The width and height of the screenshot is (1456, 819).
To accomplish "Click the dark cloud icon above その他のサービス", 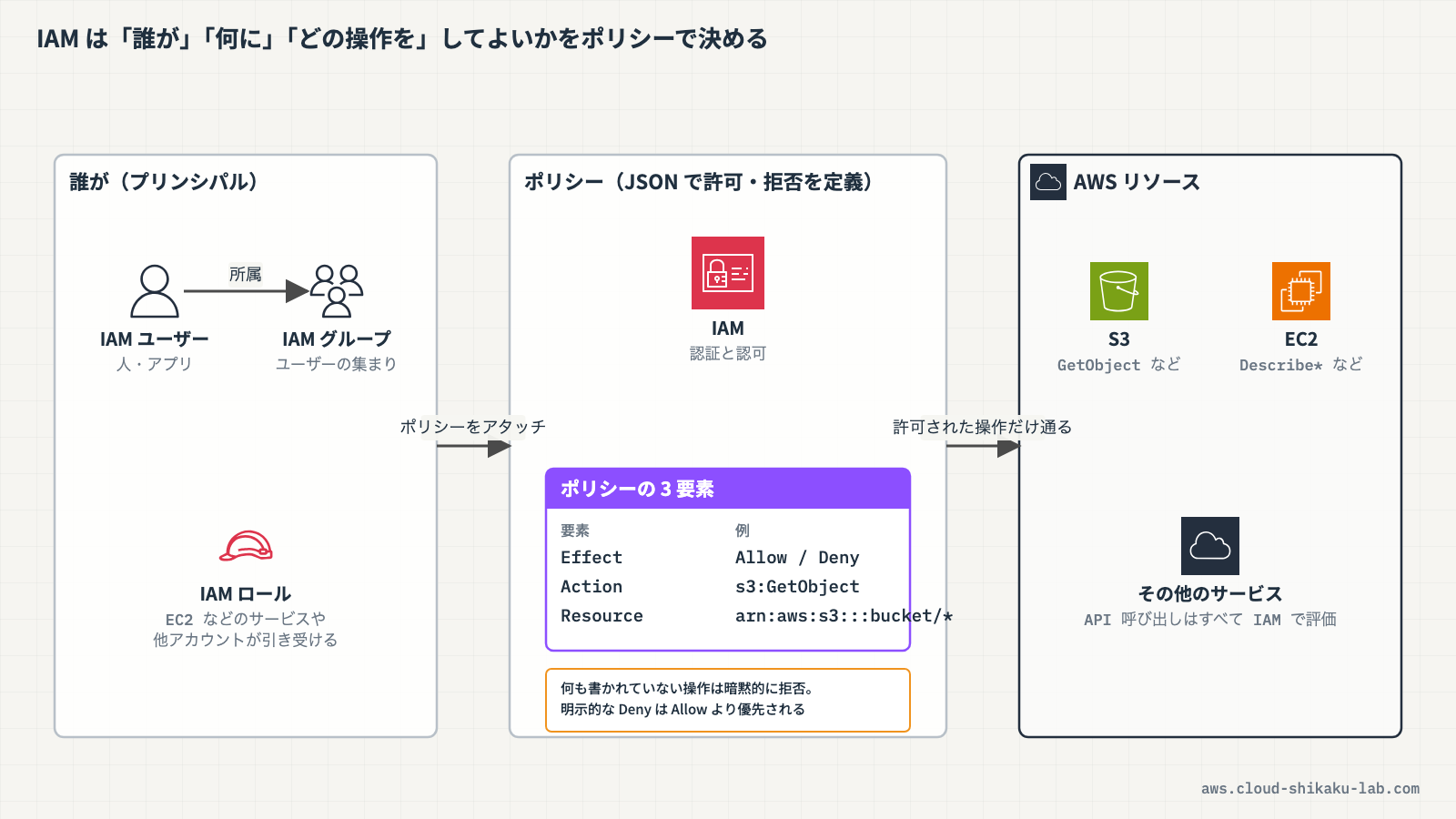I will (1210, 546).
